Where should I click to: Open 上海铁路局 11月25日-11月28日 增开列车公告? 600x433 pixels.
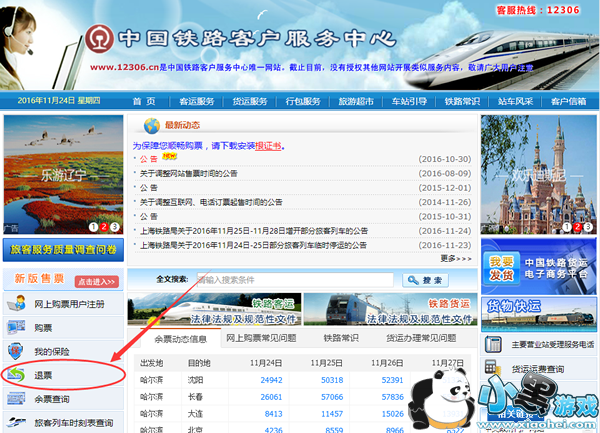click(254, 231)
